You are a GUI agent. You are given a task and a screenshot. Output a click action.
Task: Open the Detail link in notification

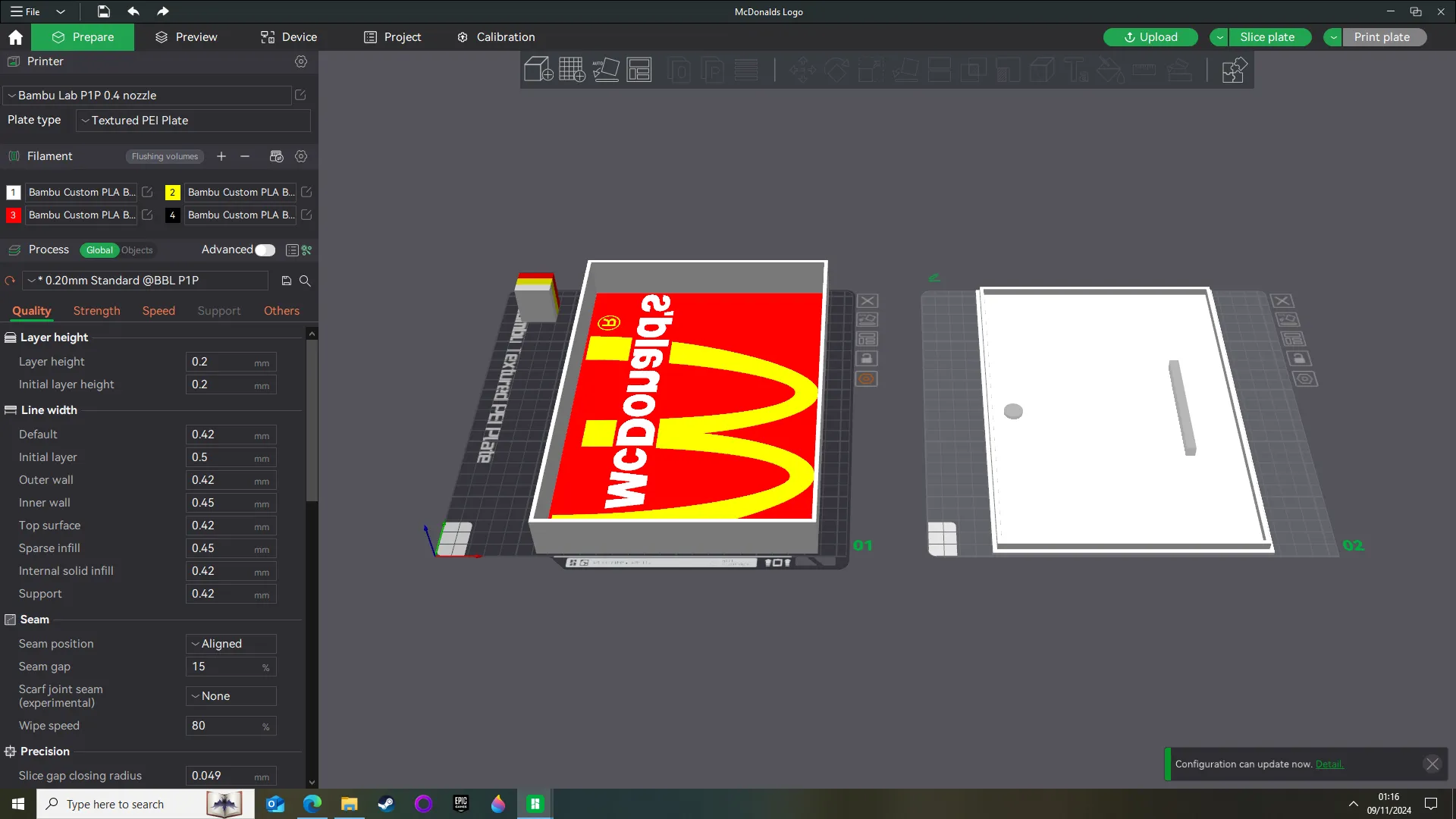pyautogui.click(x=1329, y=764)
